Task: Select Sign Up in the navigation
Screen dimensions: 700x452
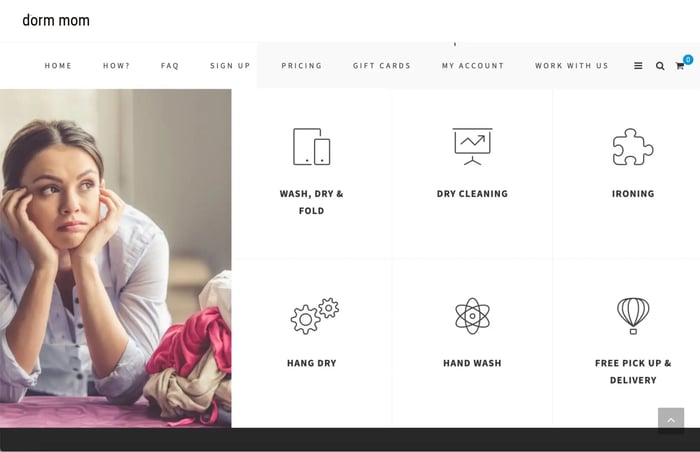Action: click(230, 66)
